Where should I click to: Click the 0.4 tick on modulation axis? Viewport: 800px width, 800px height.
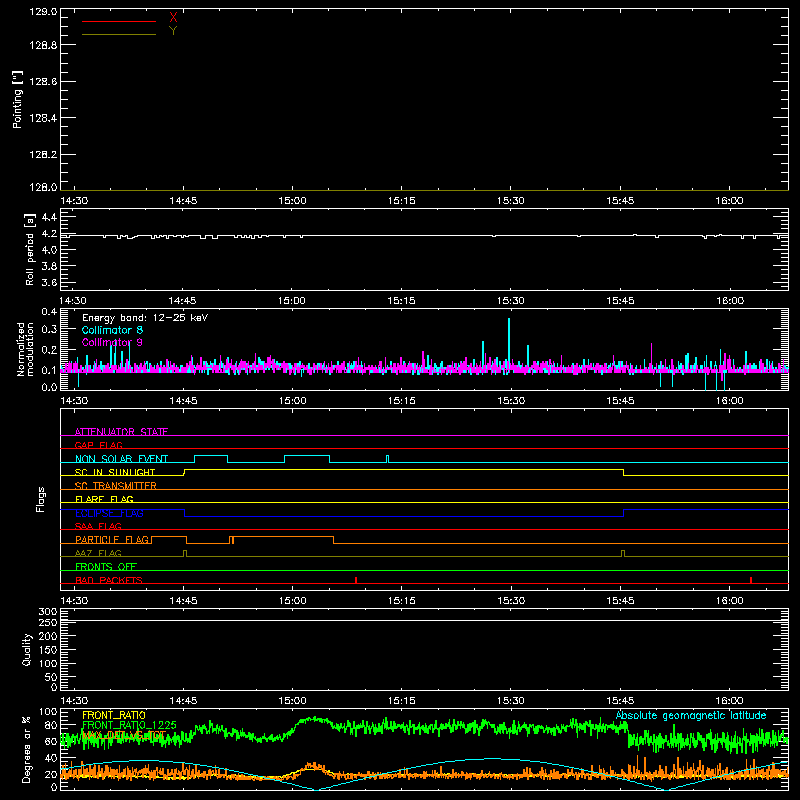(49, 312)
